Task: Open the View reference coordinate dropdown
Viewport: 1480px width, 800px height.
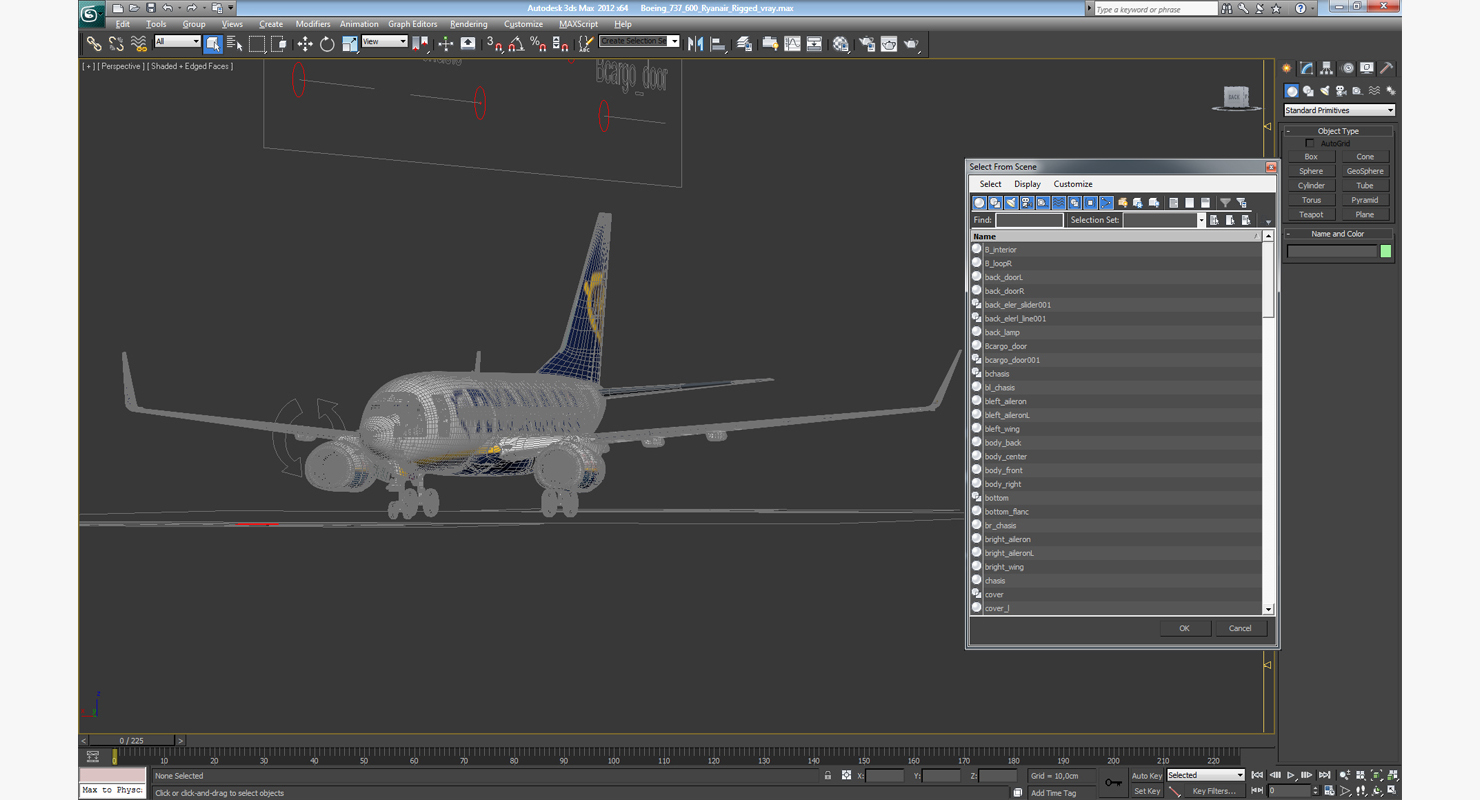Action: point(384,42)
